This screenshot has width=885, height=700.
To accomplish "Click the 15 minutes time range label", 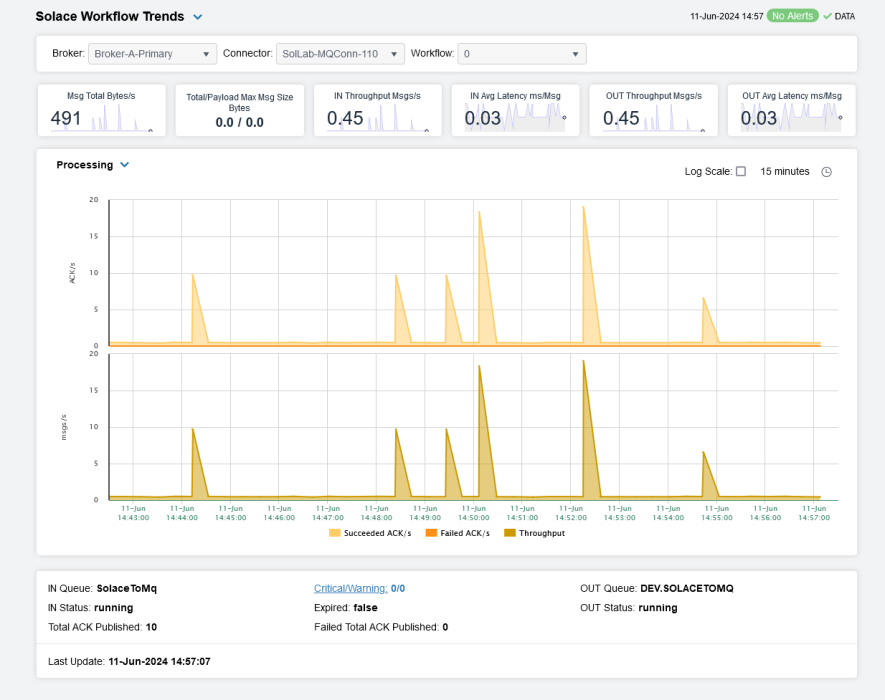I will [785, 172].
